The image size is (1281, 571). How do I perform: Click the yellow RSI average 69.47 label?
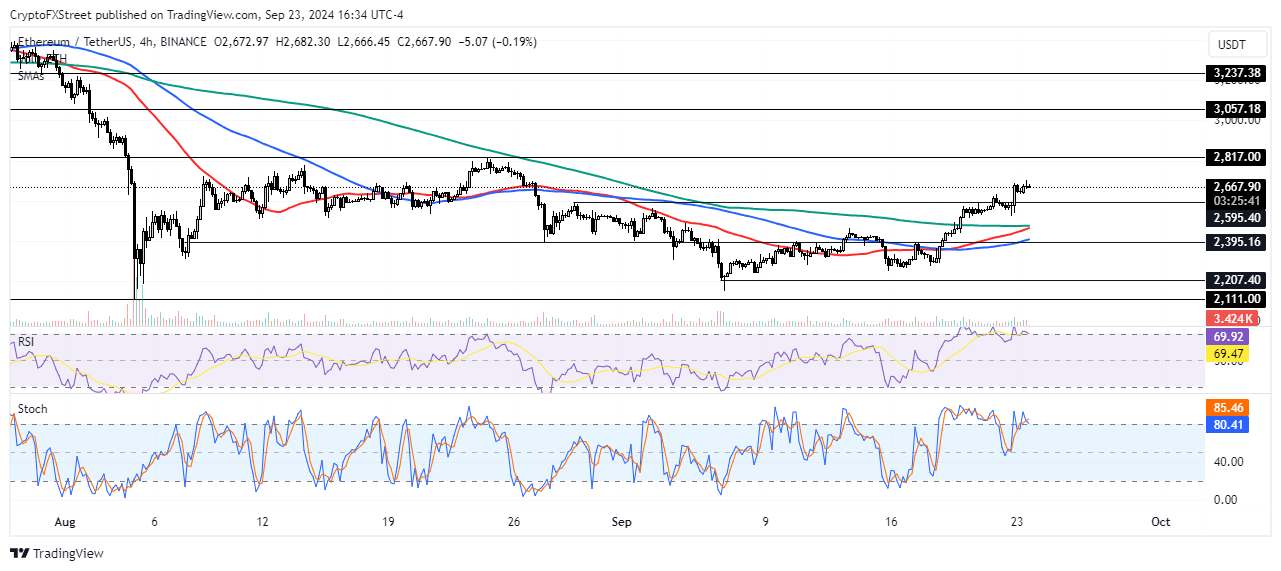1232,354
